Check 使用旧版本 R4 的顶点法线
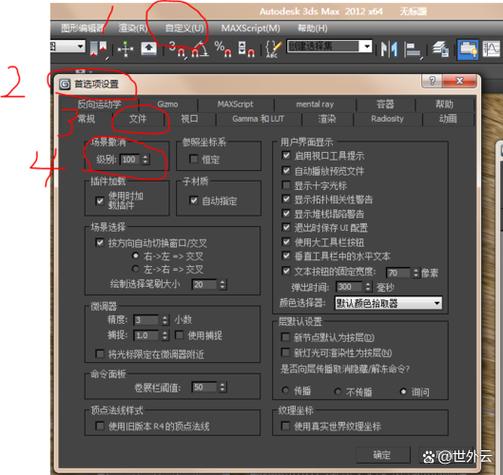Viewport: 503px width, 475px height. 100,426
